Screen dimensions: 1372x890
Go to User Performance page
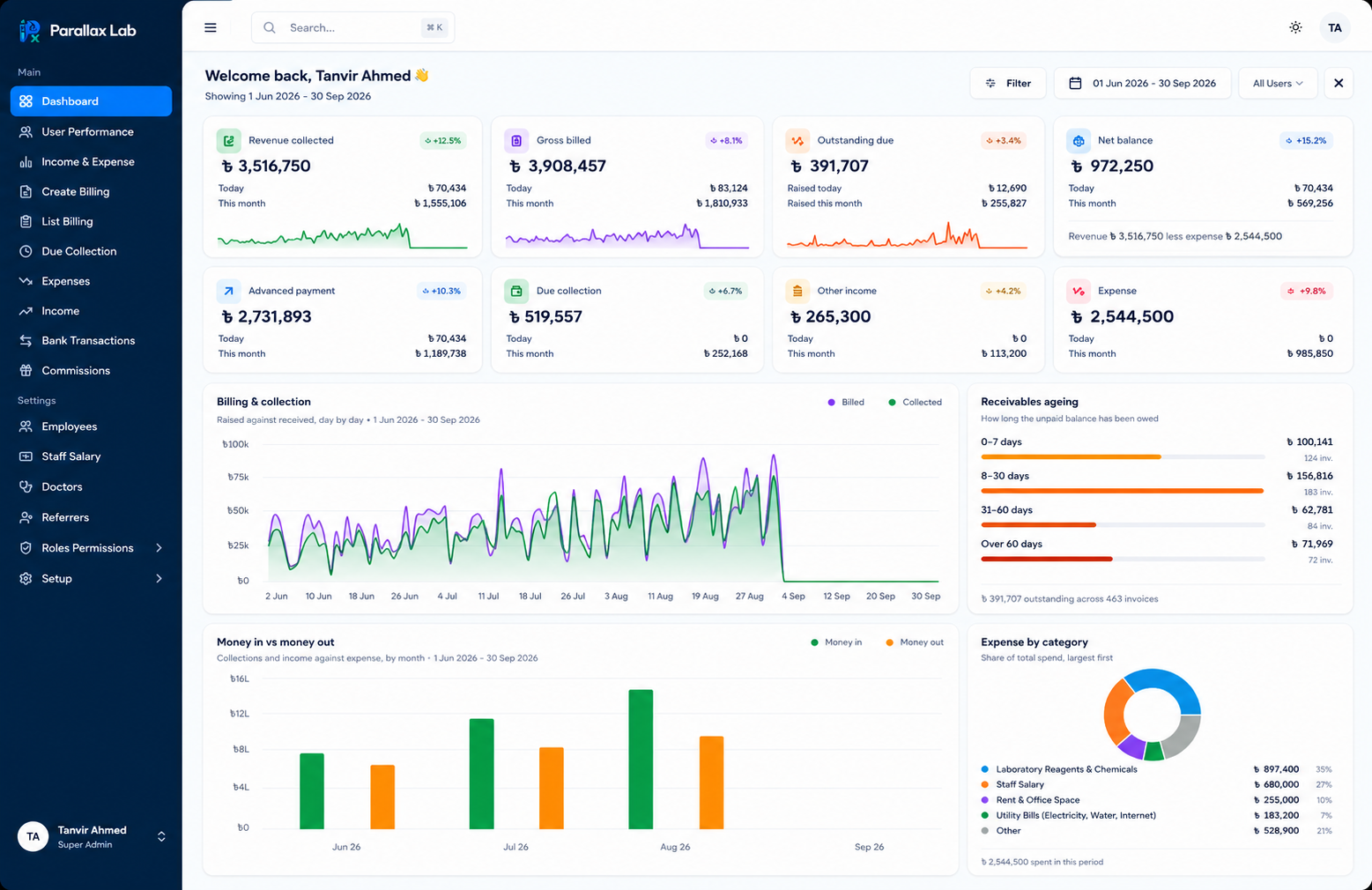[92, 132]
